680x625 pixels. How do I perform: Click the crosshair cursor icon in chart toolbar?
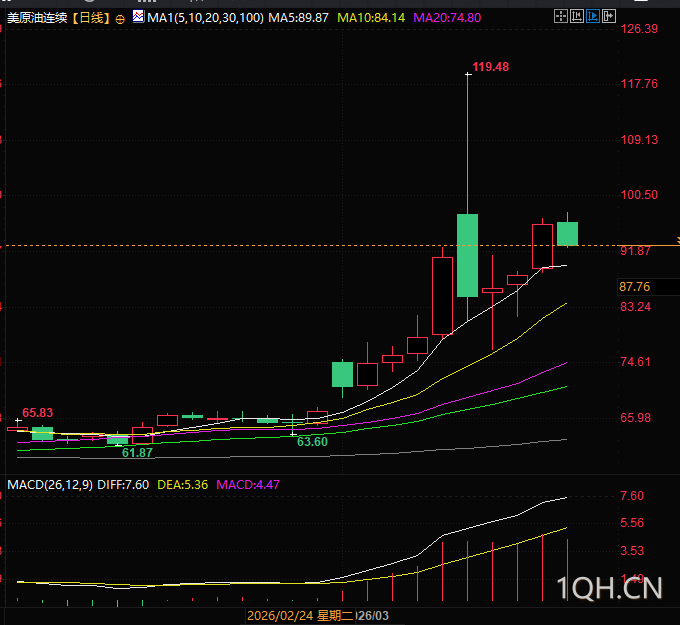click(561, 16)
